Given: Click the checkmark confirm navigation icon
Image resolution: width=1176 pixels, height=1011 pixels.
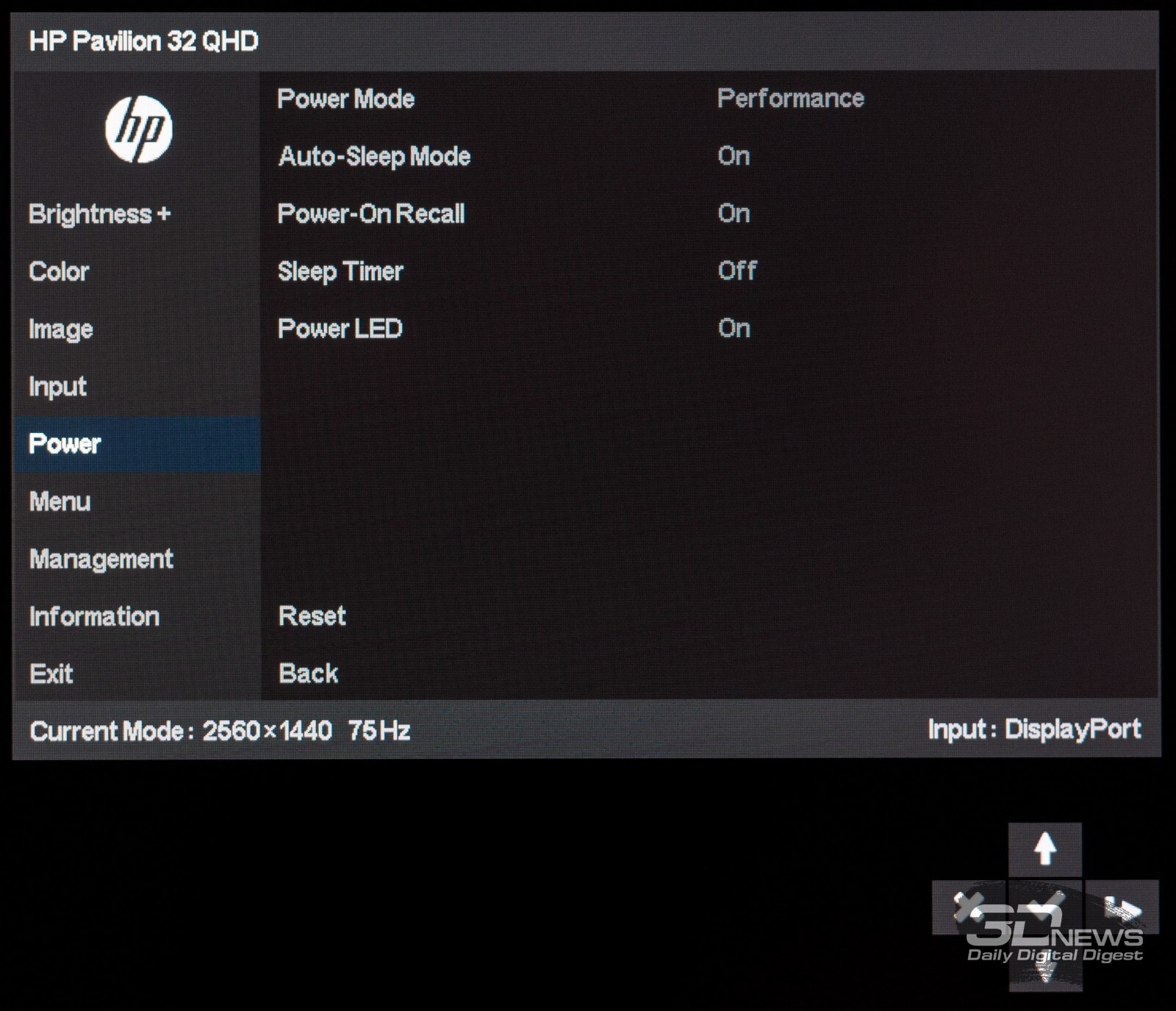Looking at the screenshot, I should tap(1044, 907).
